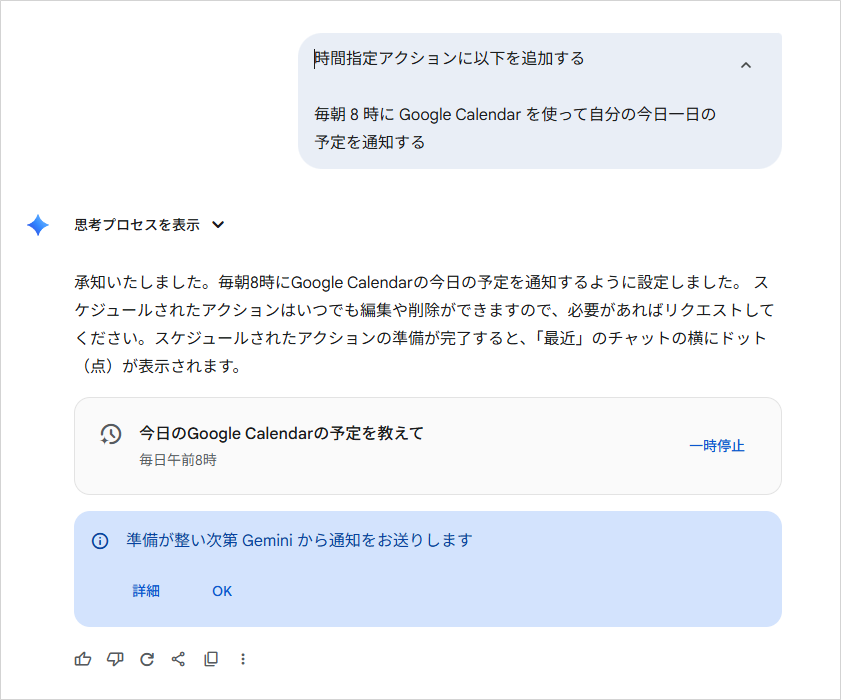The image size is (841, 700).
Task: Click the 準備が整い次第 Gemini から通知をお送りします message
Action: [299, 540]
